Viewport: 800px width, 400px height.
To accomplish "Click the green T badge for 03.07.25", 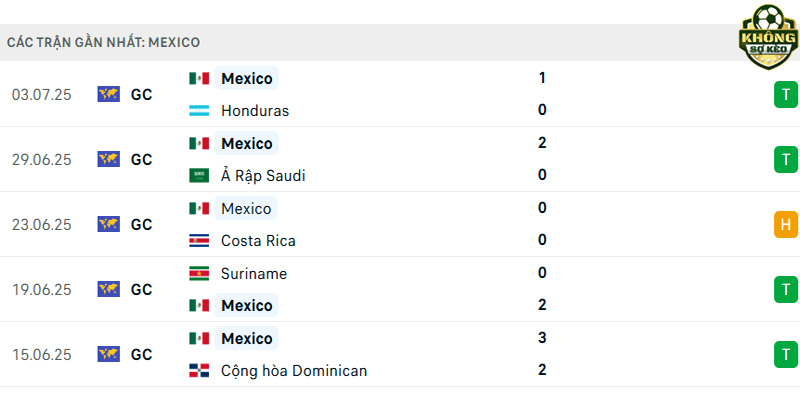I will (x=786, y=95).
